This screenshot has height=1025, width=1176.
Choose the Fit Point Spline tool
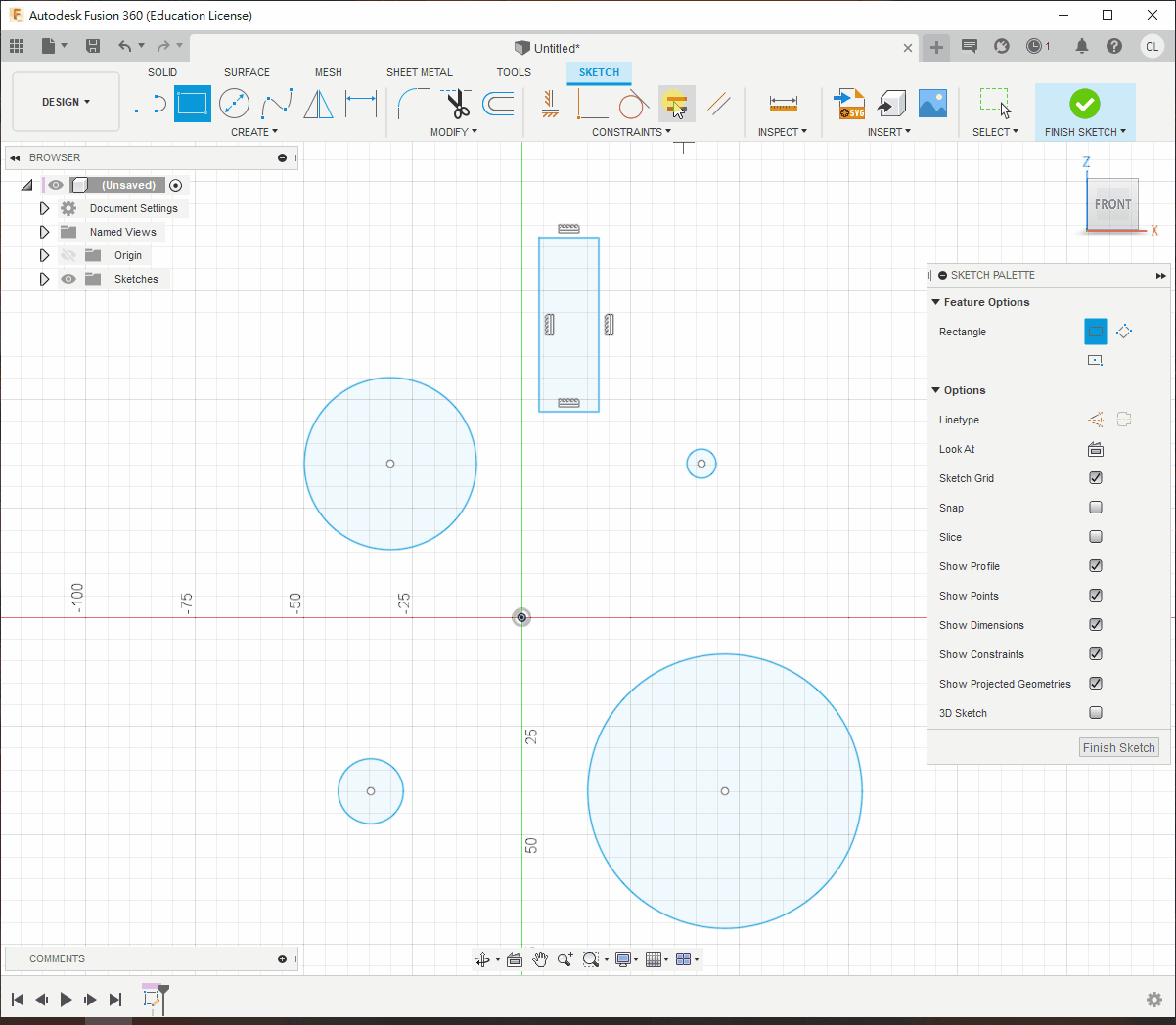(277, 104)
